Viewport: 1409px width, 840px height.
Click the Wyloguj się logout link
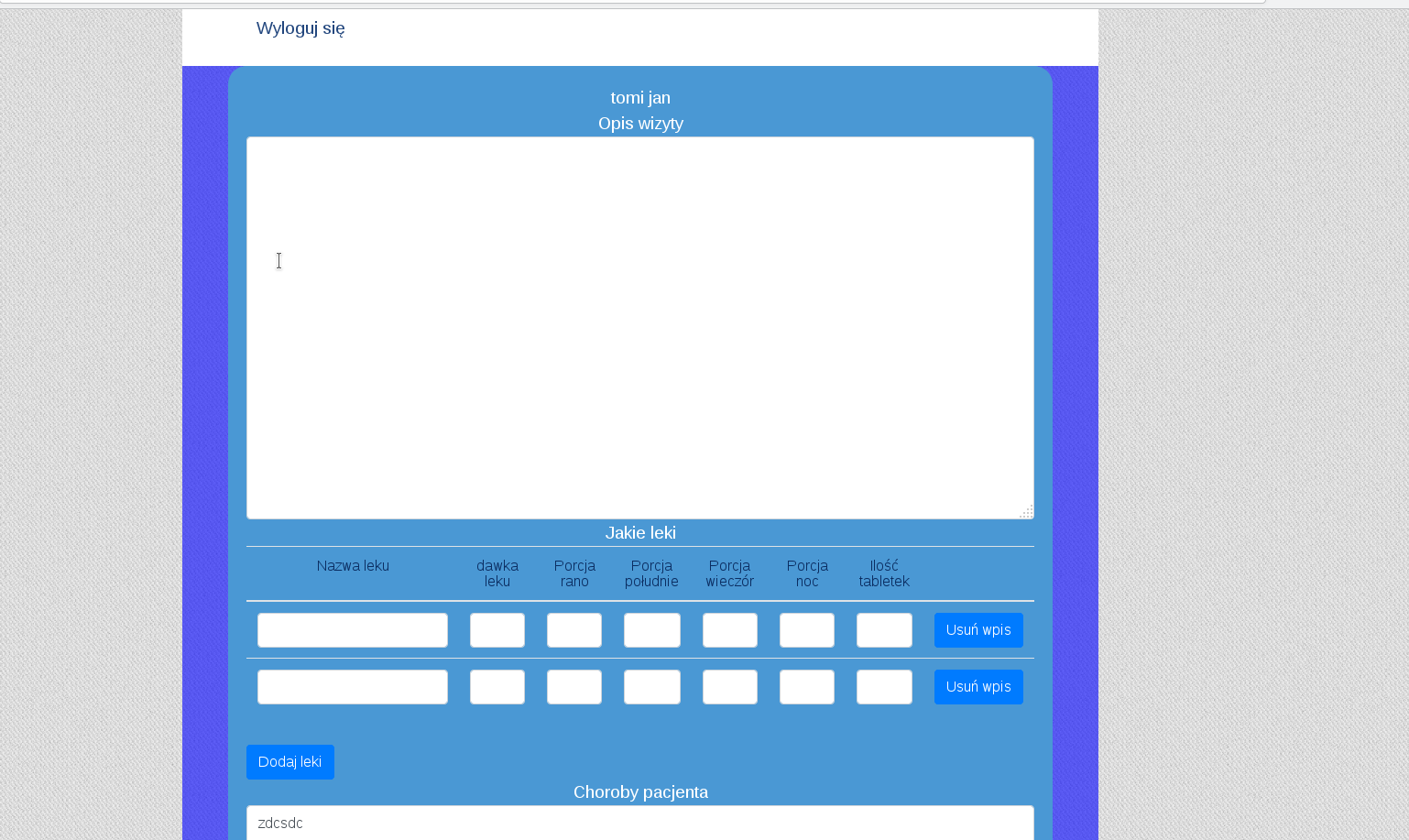[x=300, y=28]
